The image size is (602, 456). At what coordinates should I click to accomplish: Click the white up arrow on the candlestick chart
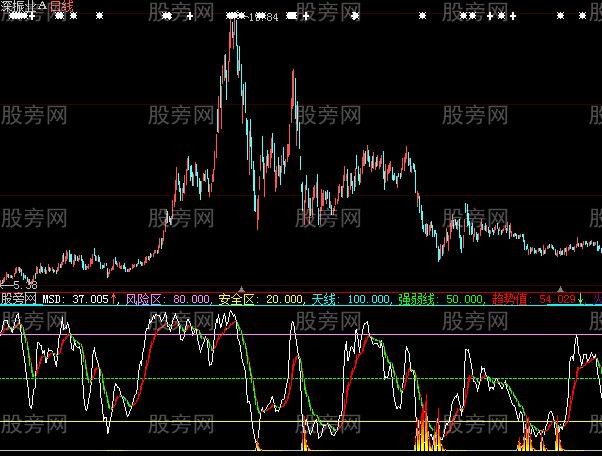coord(169,220)
